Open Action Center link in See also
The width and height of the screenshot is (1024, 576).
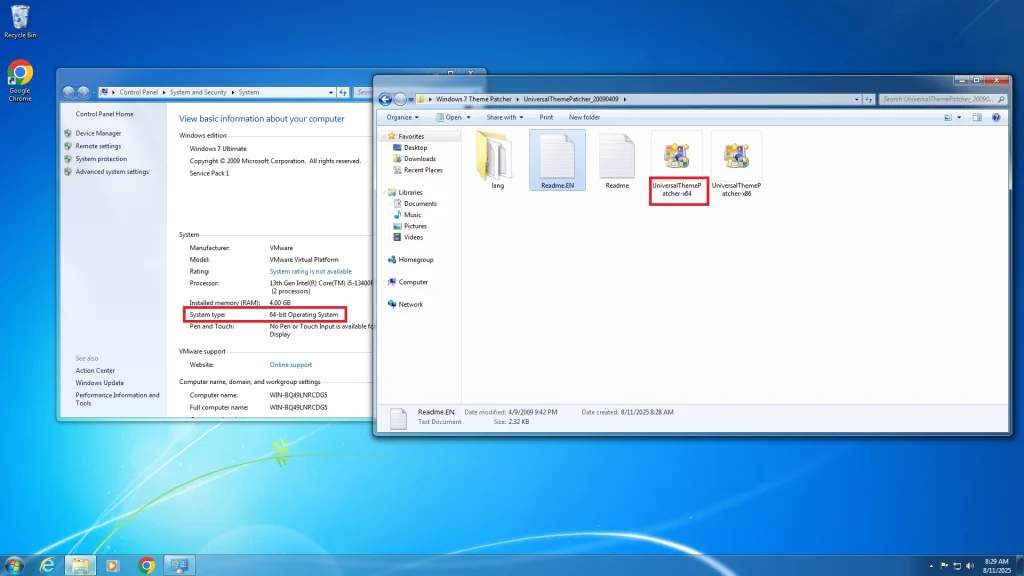pos(95,370)
